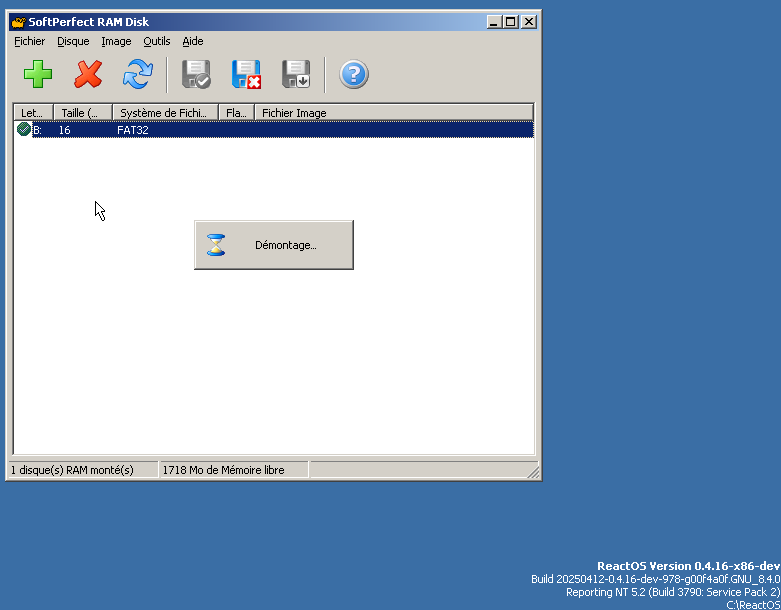
Task: Sort by the Taille column header
Action: pos(83,113)
